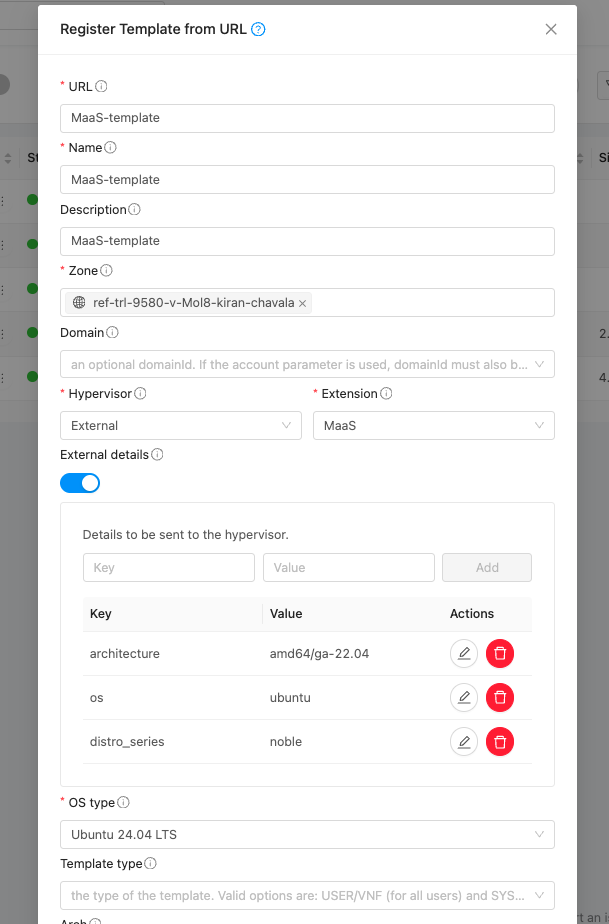Open the Hypervisor dropdown showing External
Image resolution: width=609 pixels, height=924 pixels.
[x=180, y=426]
